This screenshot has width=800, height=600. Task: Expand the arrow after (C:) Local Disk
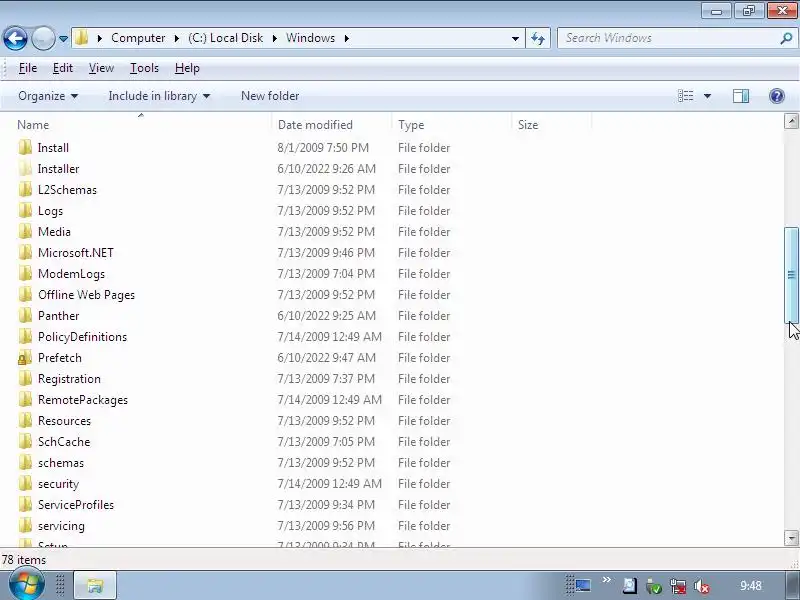(274, 38)
